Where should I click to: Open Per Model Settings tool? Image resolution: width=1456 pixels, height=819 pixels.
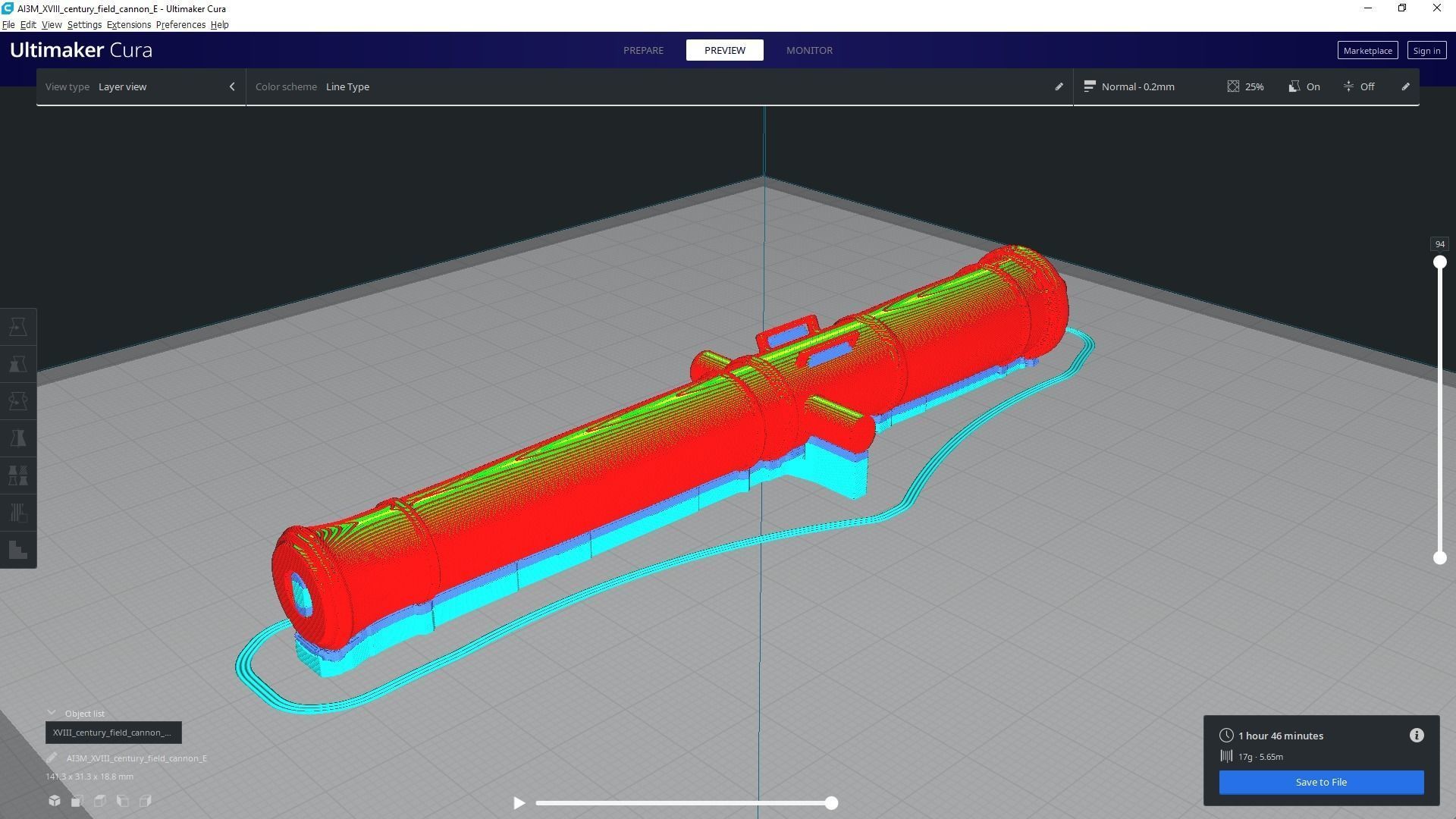(x=18, y=475)
